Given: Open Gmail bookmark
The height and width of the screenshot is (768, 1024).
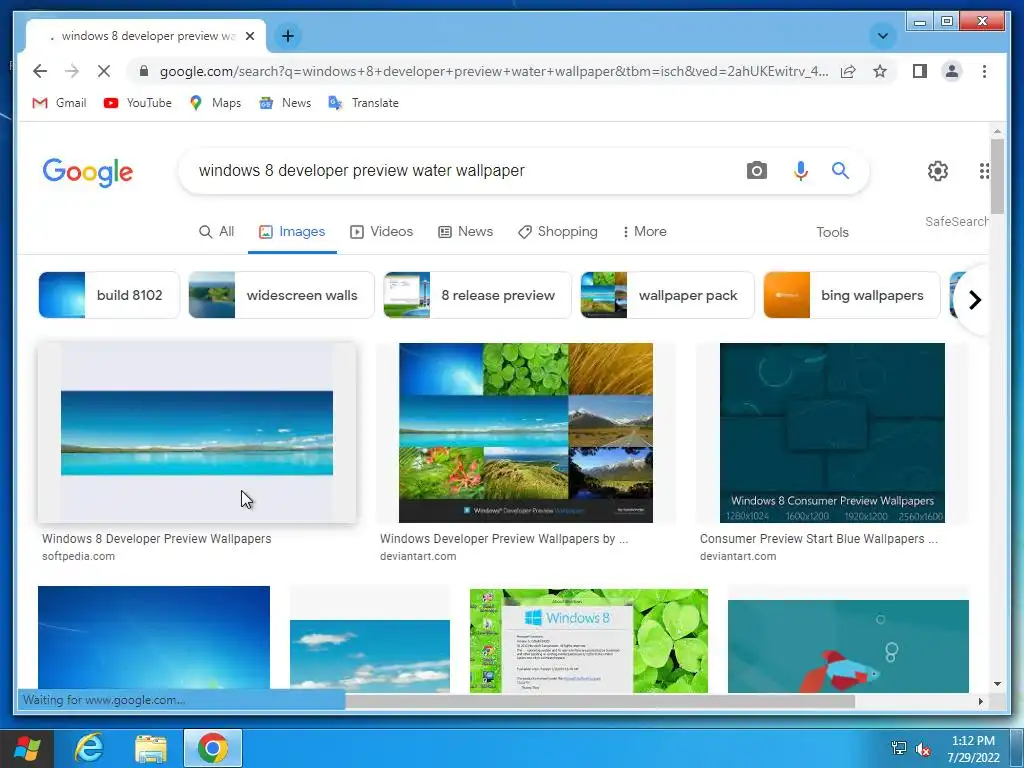Looking at the screenshot, I should pyautogui.click(x=59, y=103).
